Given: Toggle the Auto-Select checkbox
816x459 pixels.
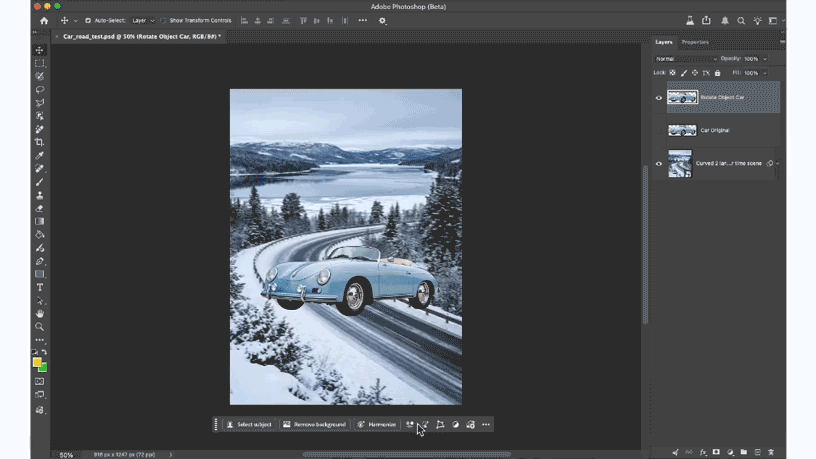Looking at the screenshot, I should click(x=88, y=20).
